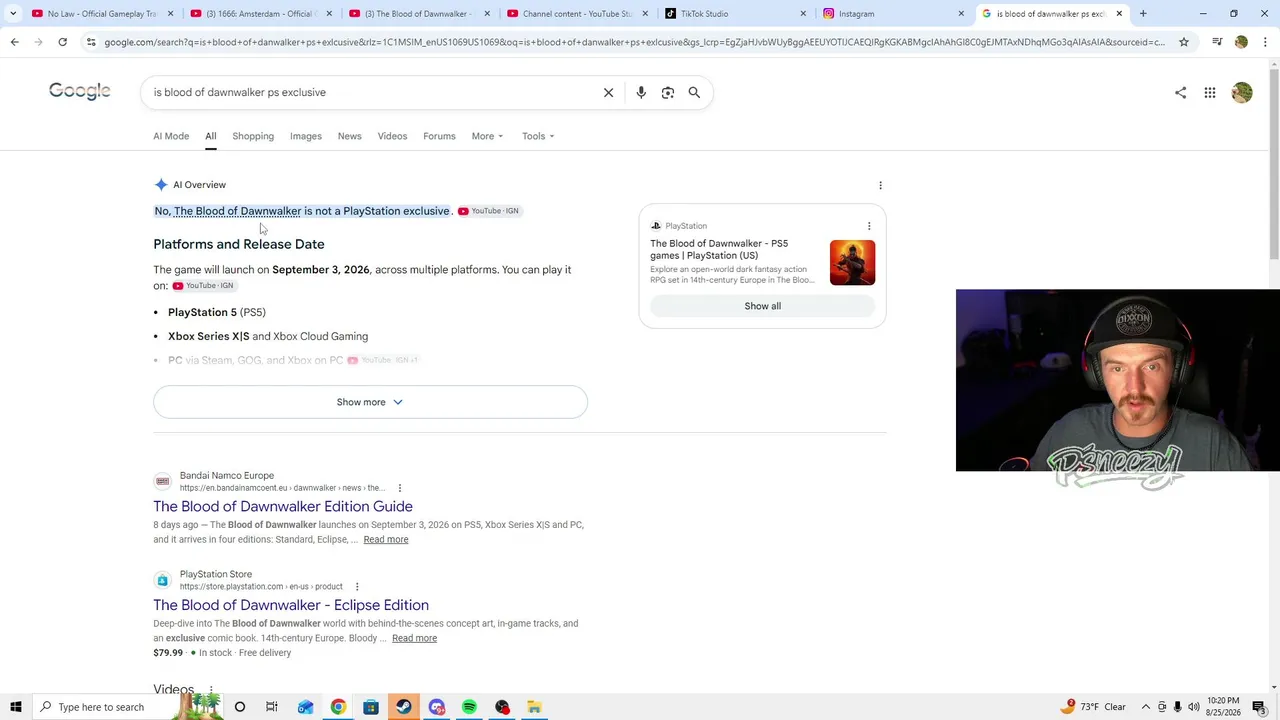
Task: Close the Instagram tab
Action: 961,14
